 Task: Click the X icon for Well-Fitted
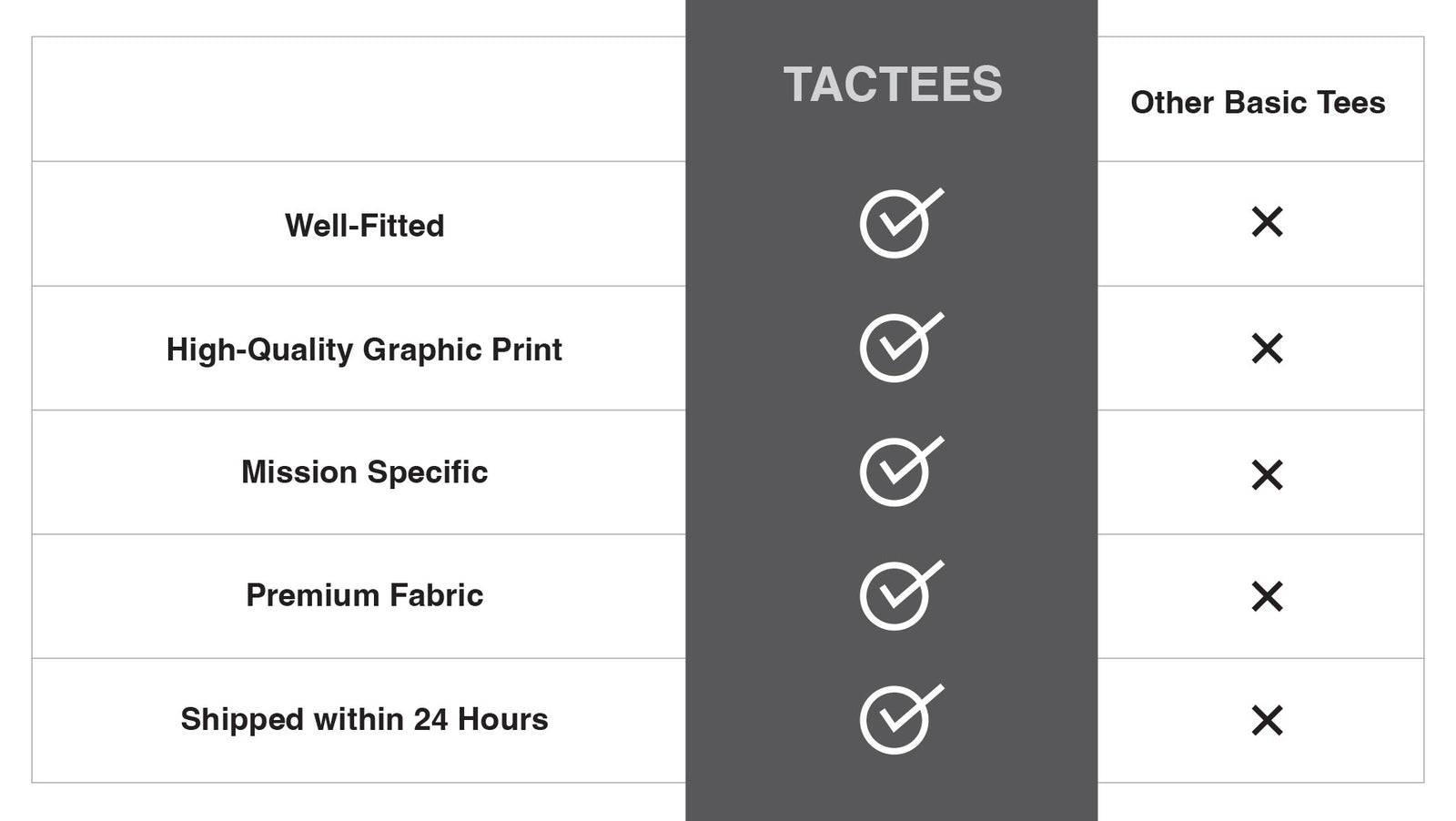point(1267,222)
